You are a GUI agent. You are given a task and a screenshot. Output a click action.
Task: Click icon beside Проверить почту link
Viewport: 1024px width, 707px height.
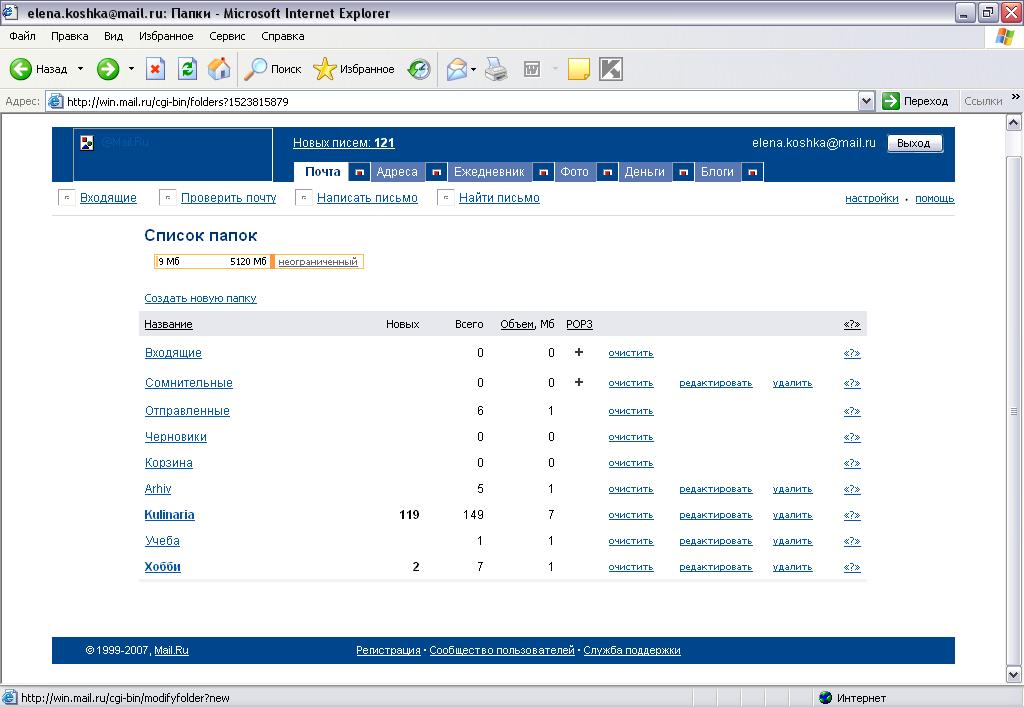168,197
